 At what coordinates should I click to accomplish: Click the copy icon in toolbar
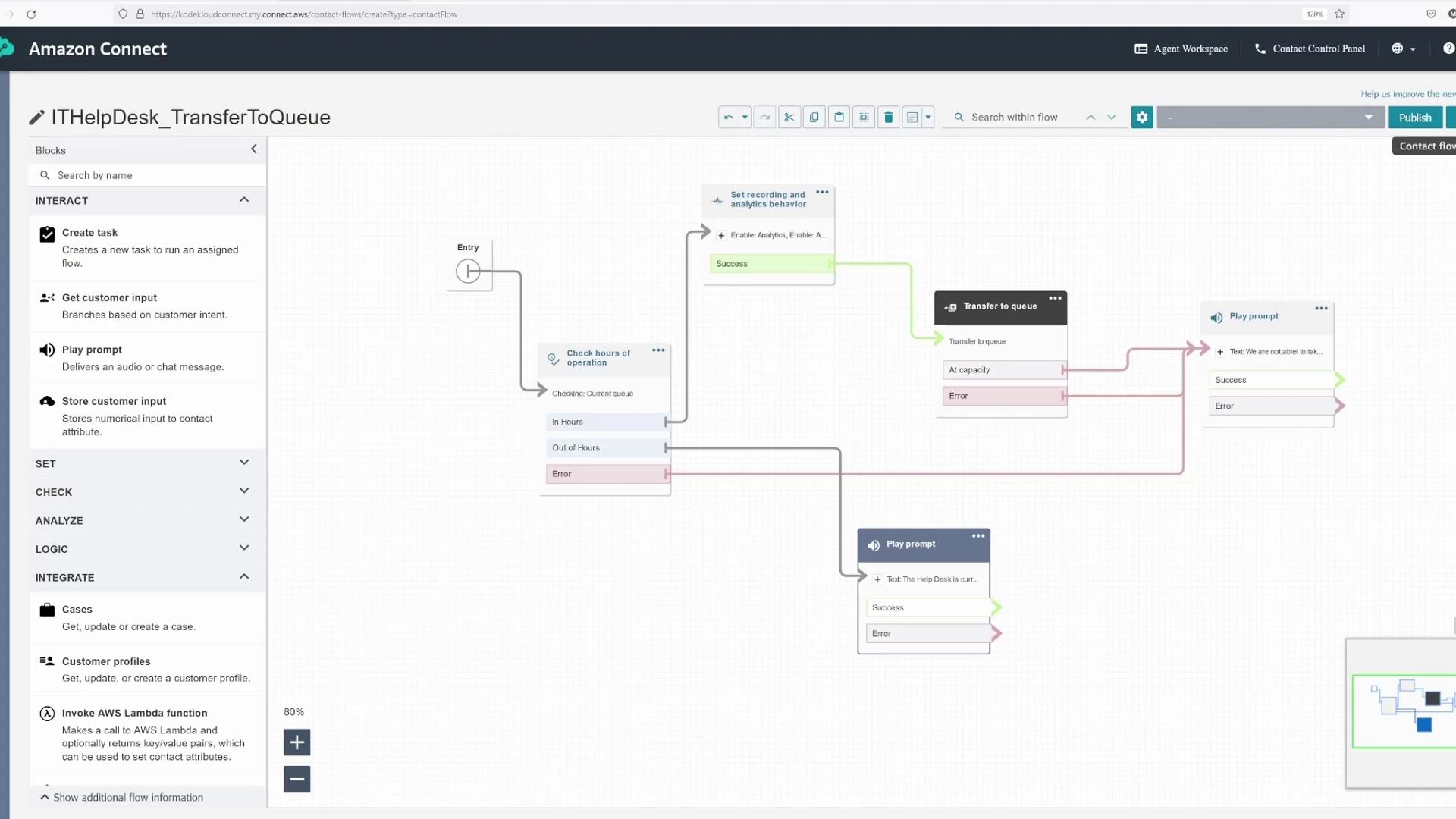[814, 118]
